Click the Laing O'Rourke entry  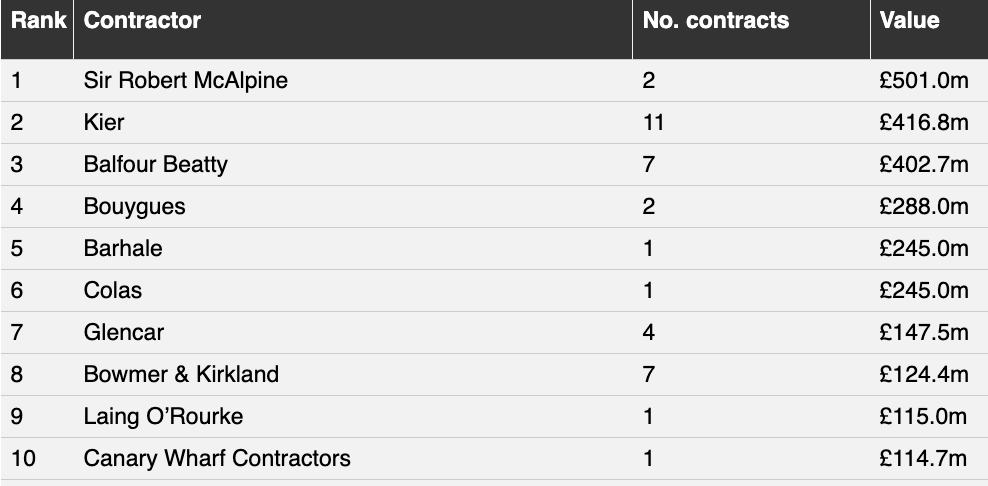[163, 416]
